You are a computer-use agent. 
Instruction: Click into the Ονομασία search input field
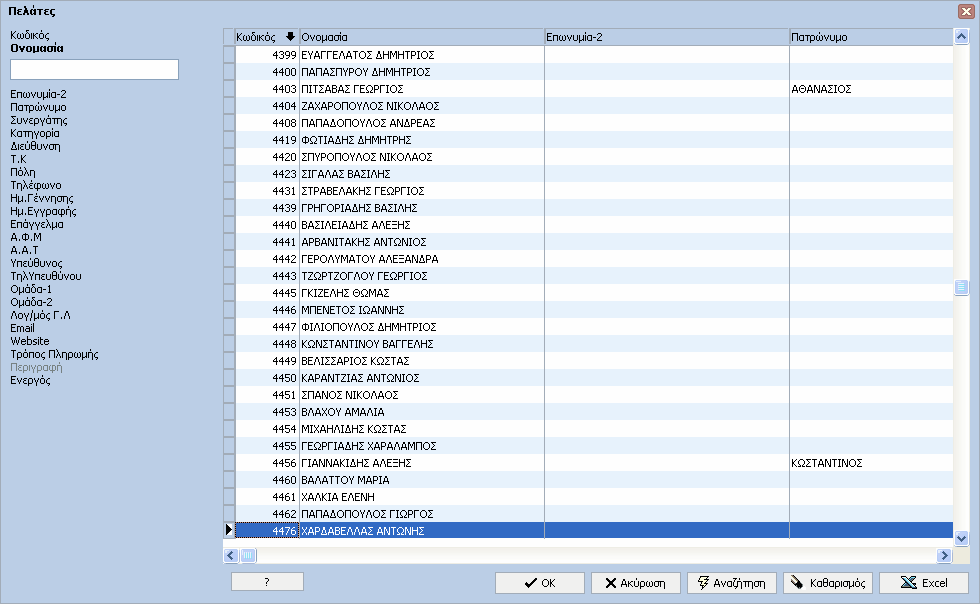click(x=94, y=69)
